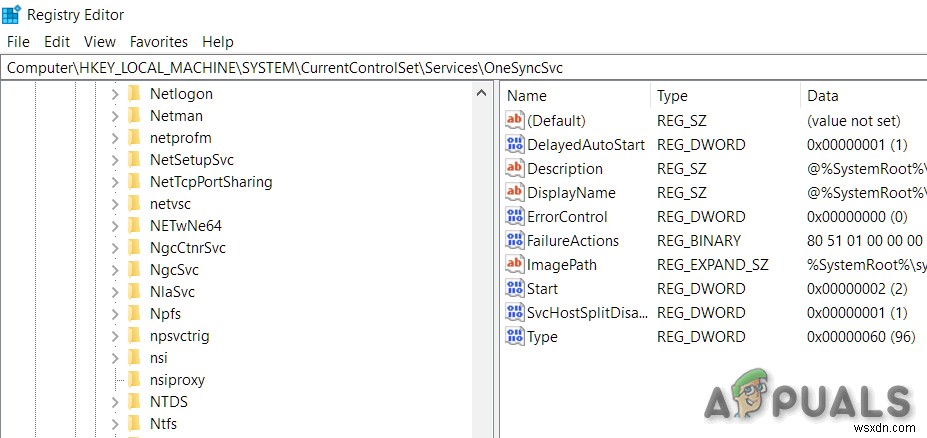Click the FailureActions binary value icon

tap(515, 241)
